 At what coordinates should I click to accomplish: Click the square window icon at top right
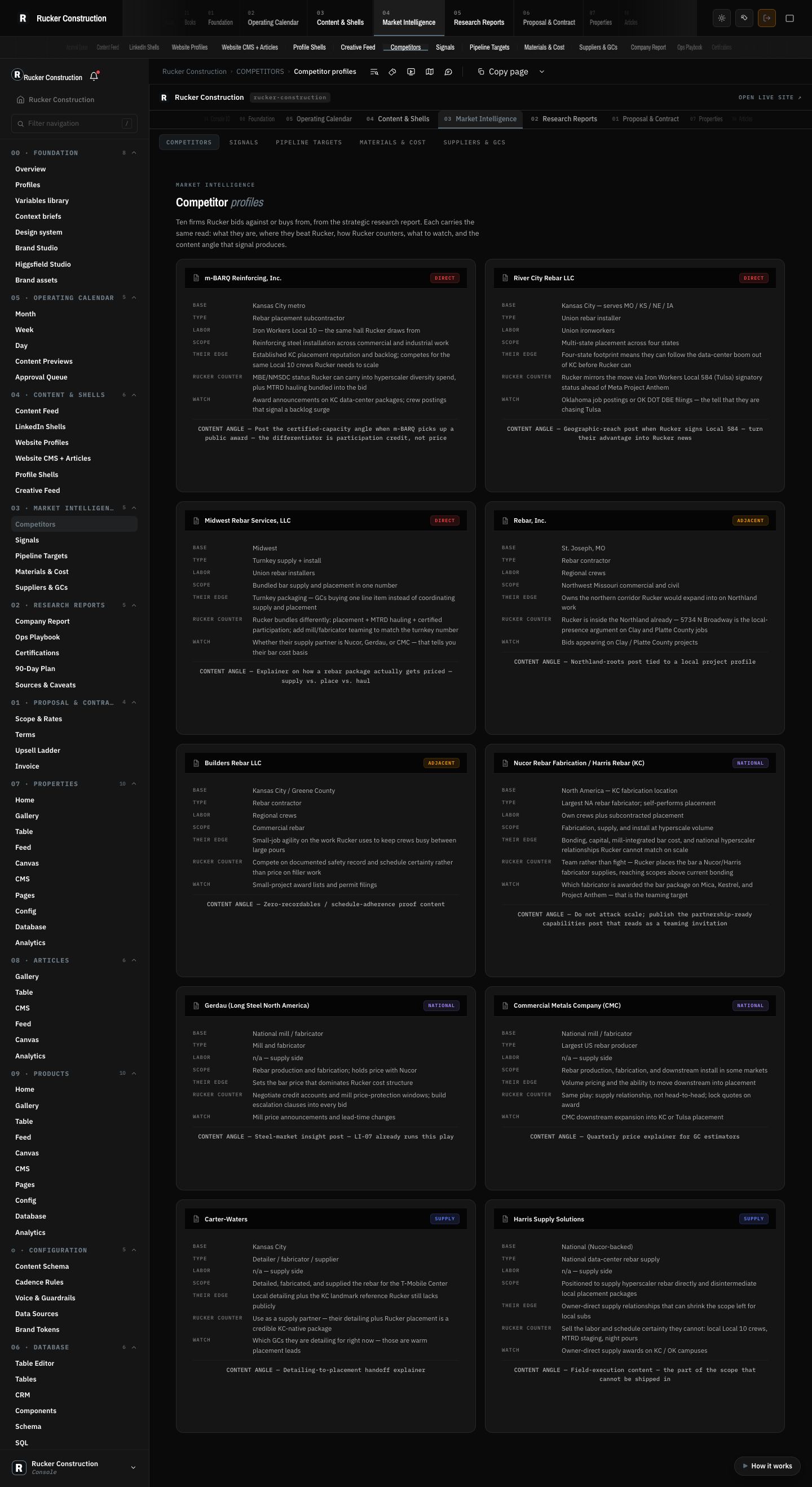pyautogui.click(x=789, y=18)
